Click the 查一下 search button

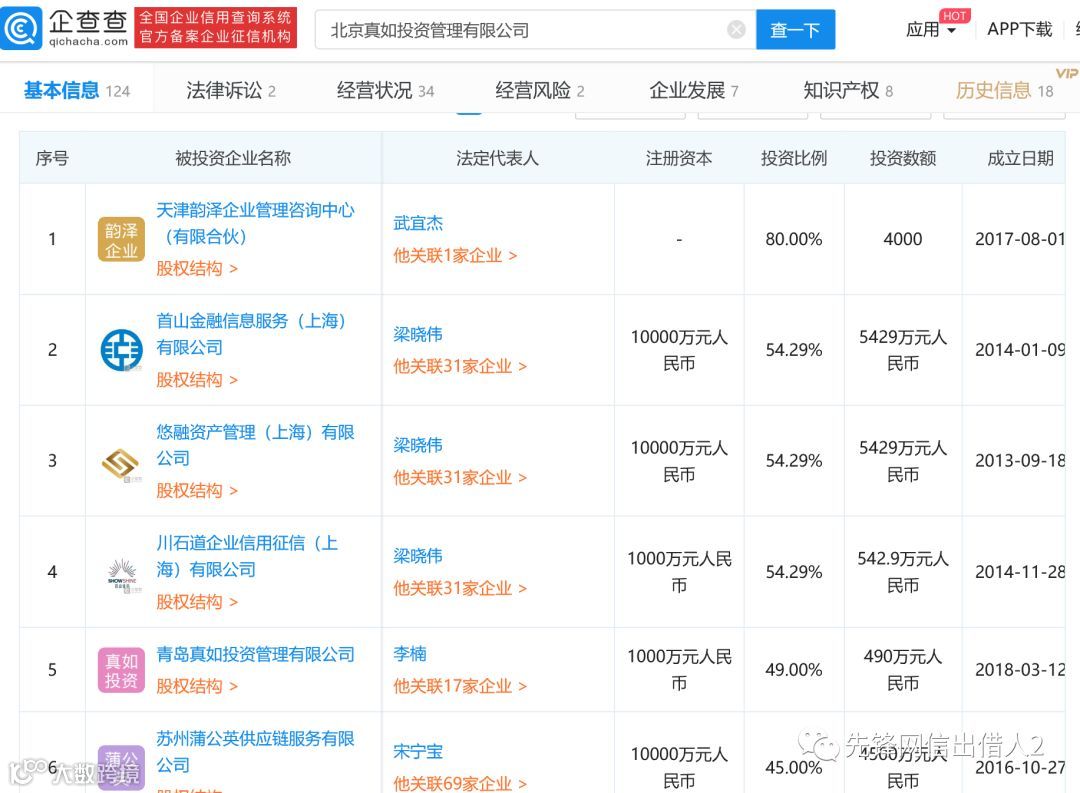796,30
